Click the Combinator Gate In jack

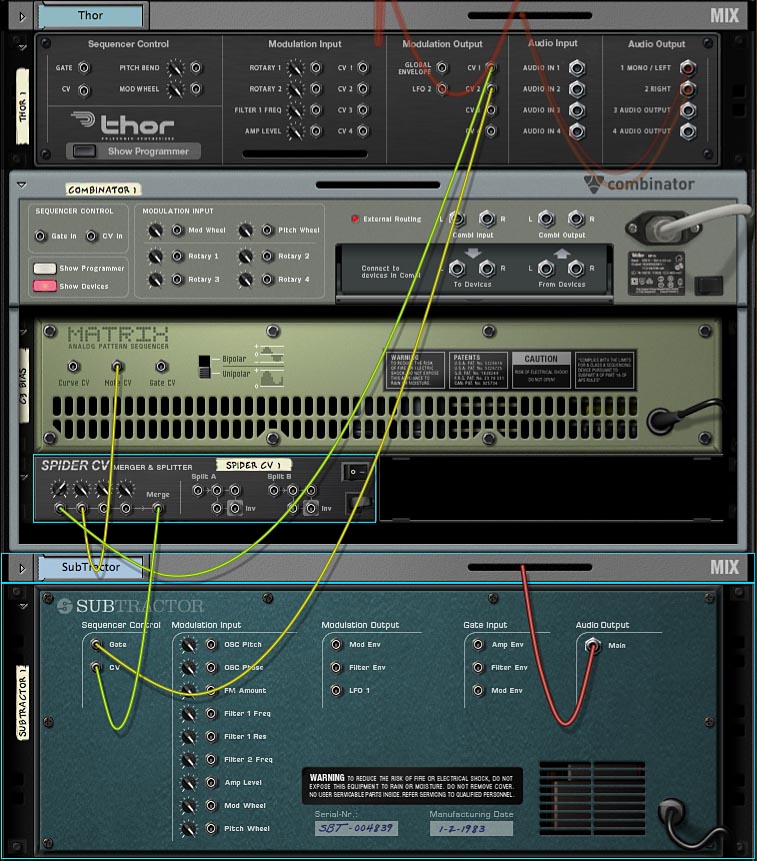40,236
